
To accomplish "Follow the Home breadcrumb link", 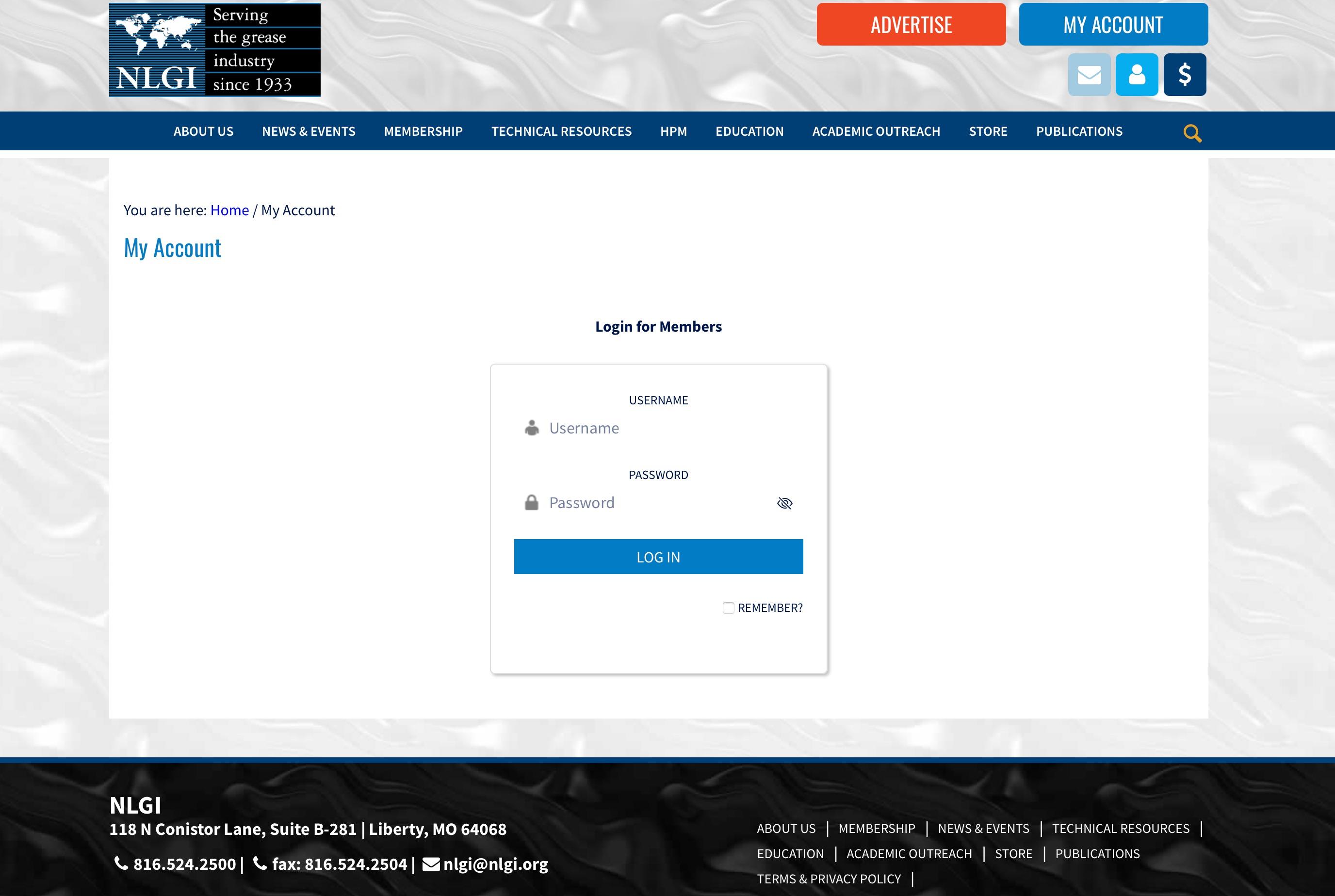I will [229, 210].
